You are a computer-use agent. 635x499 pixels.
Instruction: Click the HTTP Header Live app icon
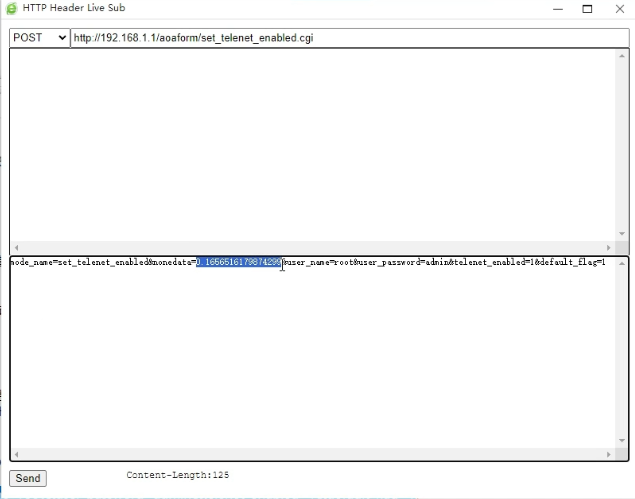coord(11,9)
